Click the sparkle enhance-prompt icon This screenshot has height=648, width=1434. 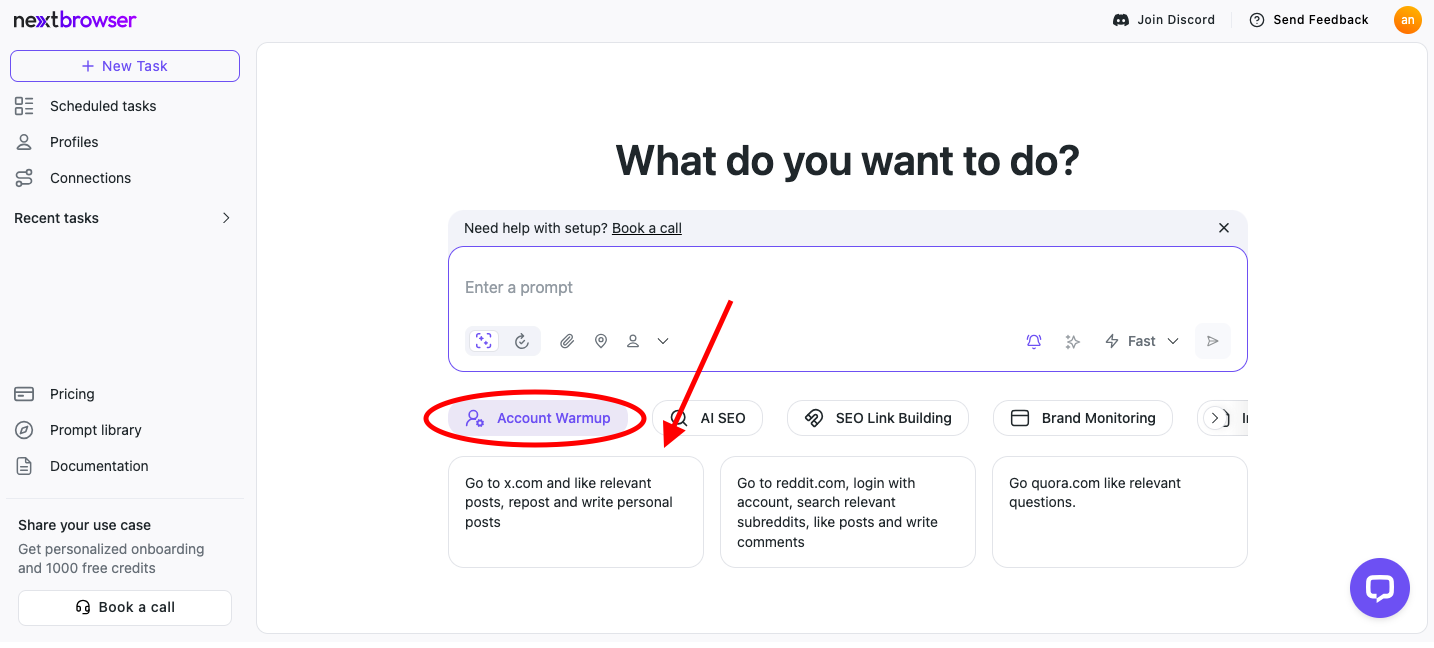[x=1073, y=341]
